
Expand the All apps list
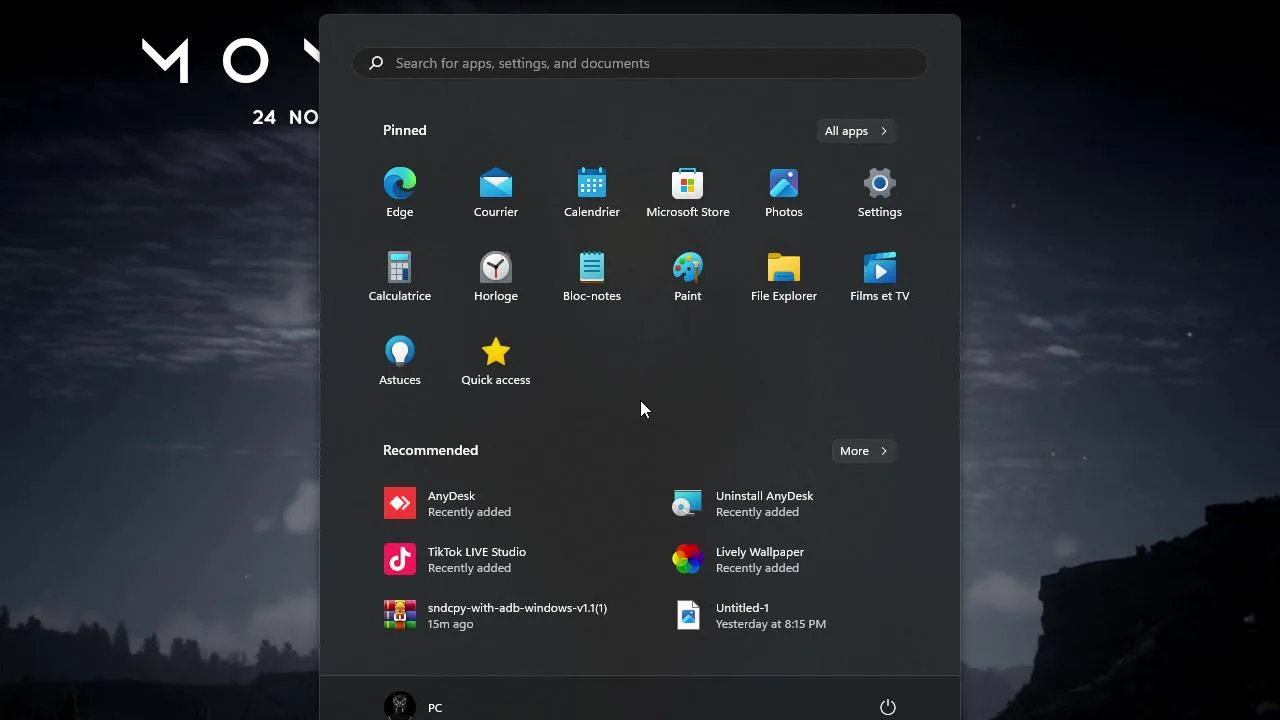coord(856,131)
